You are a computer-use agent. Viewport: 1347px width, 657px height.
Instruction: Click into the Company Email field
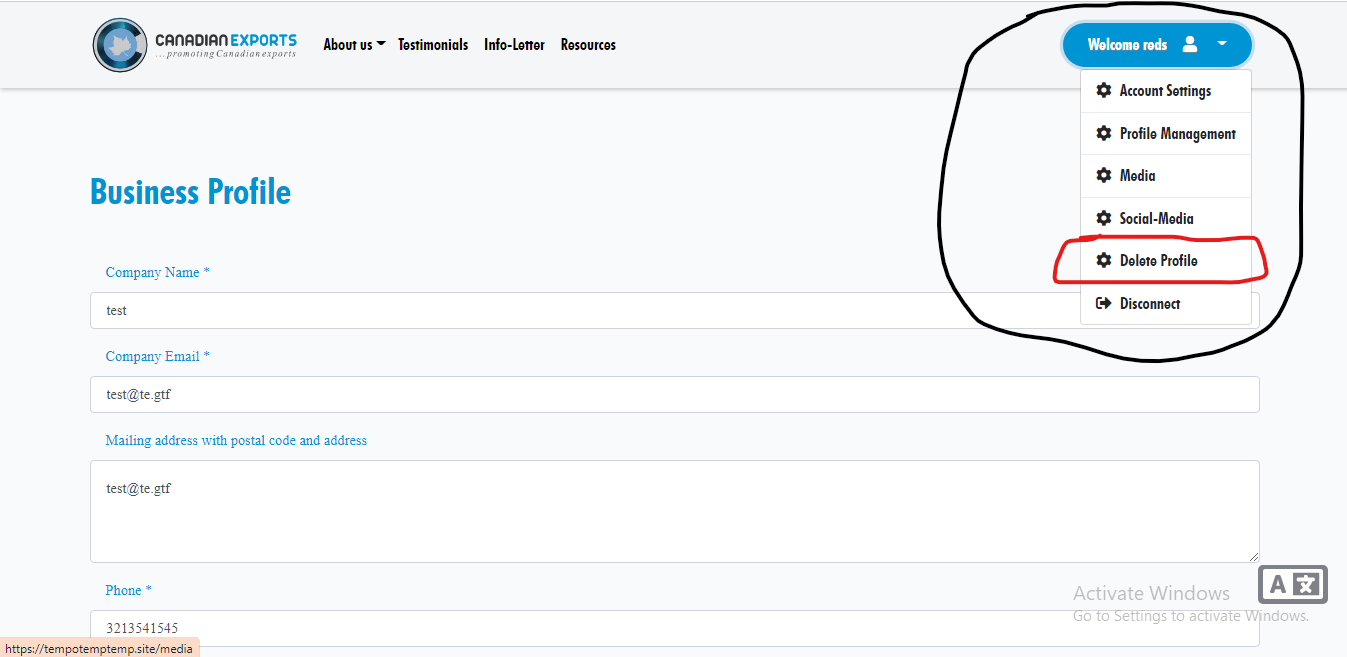pyautogui.click(x=674, y=395)
